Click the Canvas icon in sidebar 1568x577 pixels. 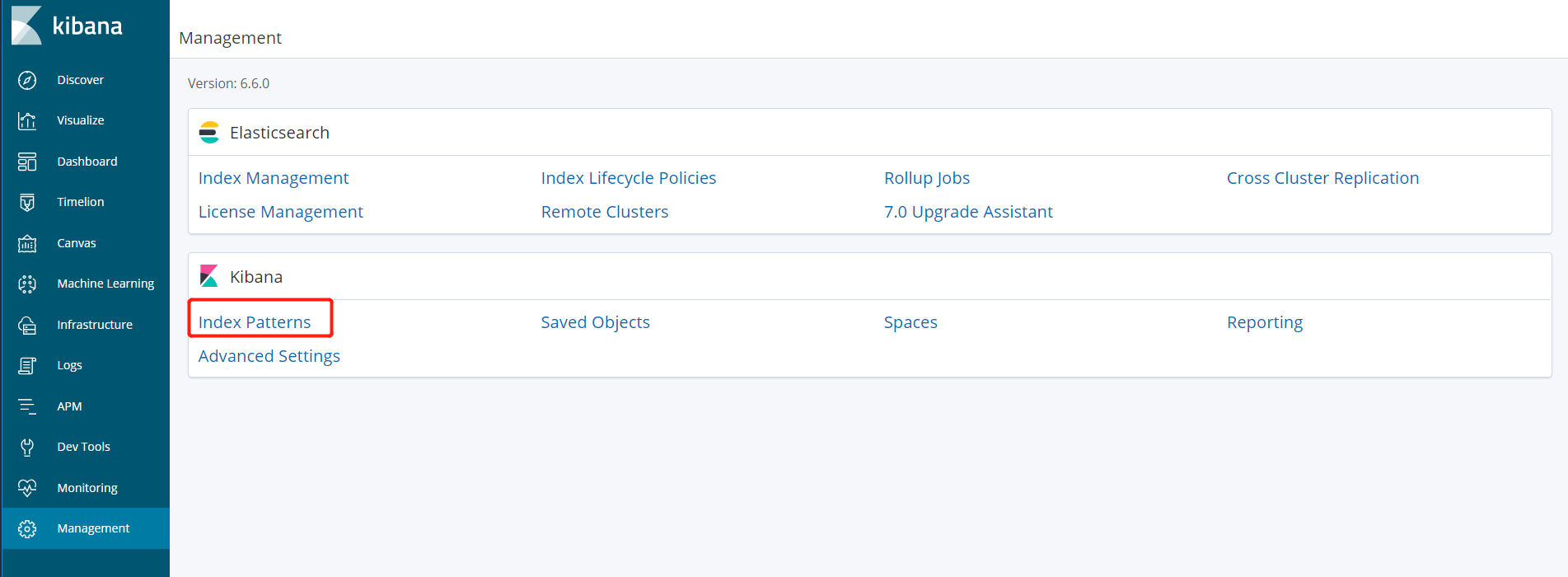pos(27,243)
